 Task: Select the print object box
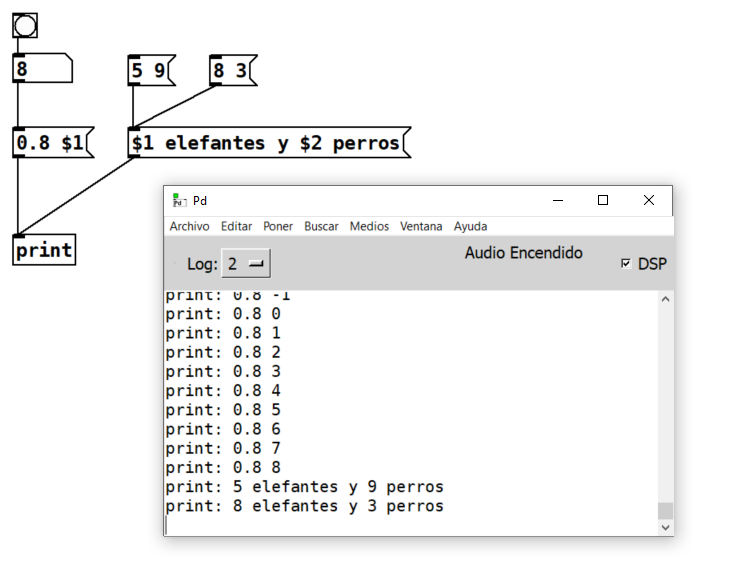pyautogui.click(x=44, y=250)
